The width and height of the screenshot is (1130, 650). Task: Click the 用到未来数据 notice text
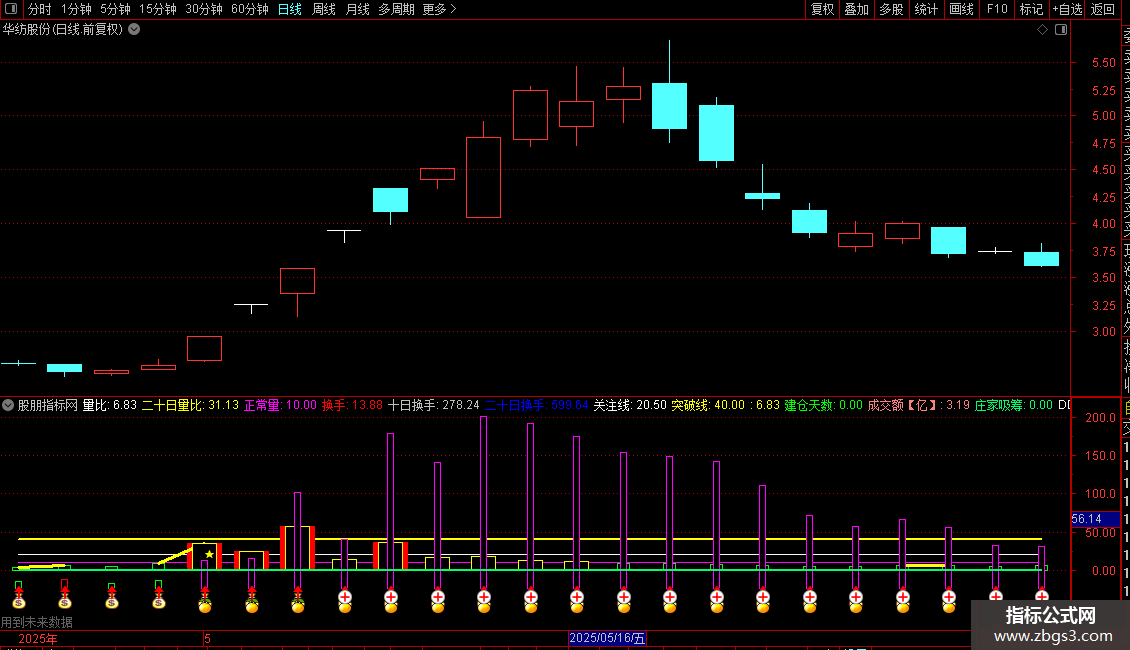37,622
